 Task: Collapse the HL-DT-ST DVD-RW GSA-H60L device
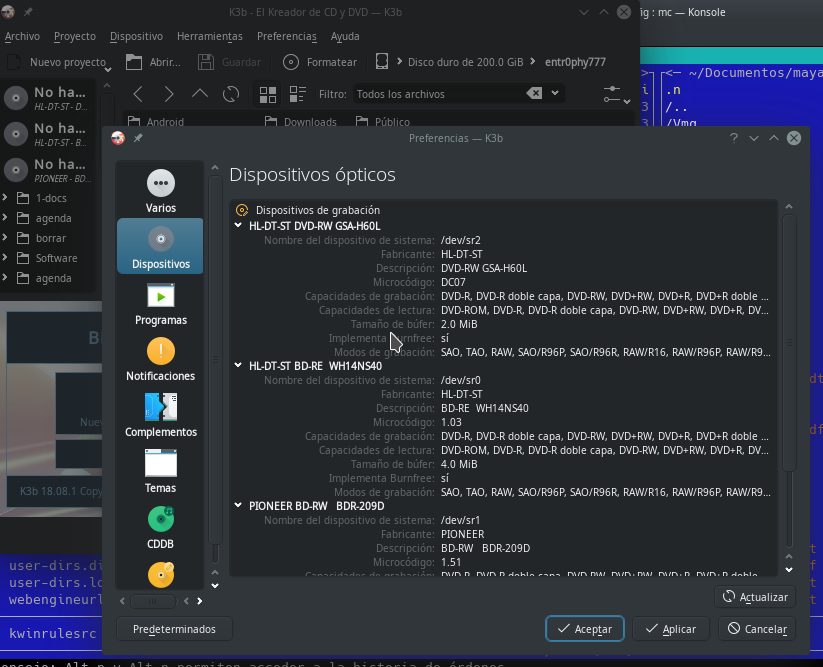tap(238, 226)
